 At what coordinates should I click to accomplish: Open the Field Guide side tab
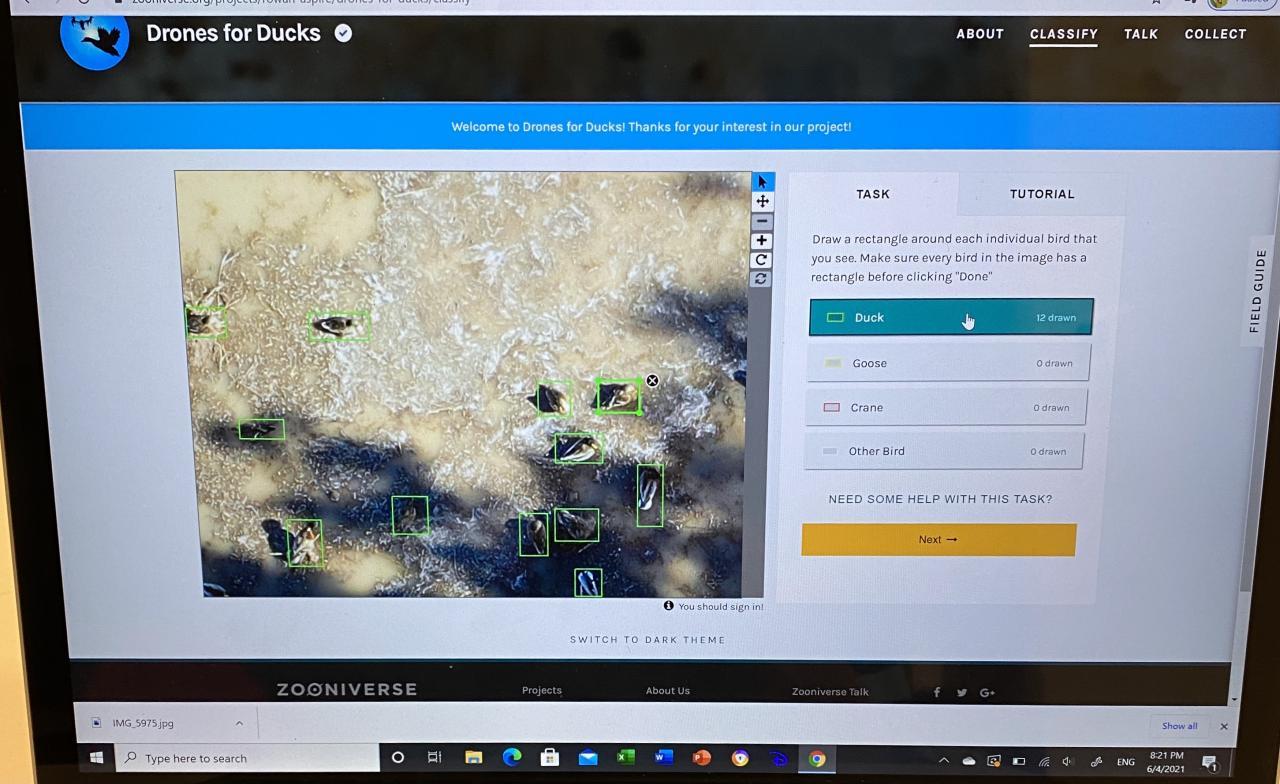[x=1258, y=291]
